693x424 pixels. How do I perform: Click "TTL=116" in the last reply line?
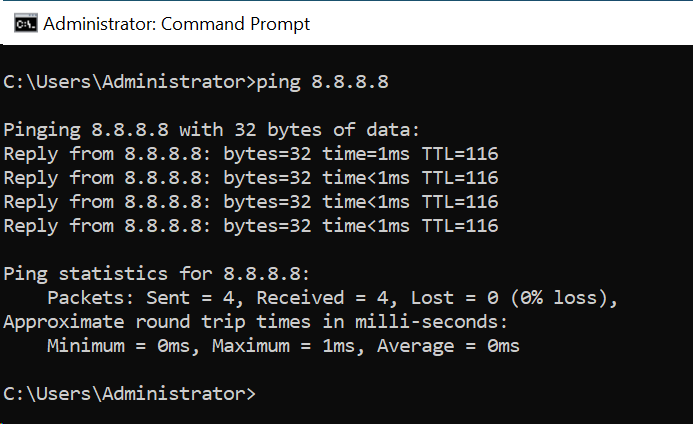coord(460,226)
